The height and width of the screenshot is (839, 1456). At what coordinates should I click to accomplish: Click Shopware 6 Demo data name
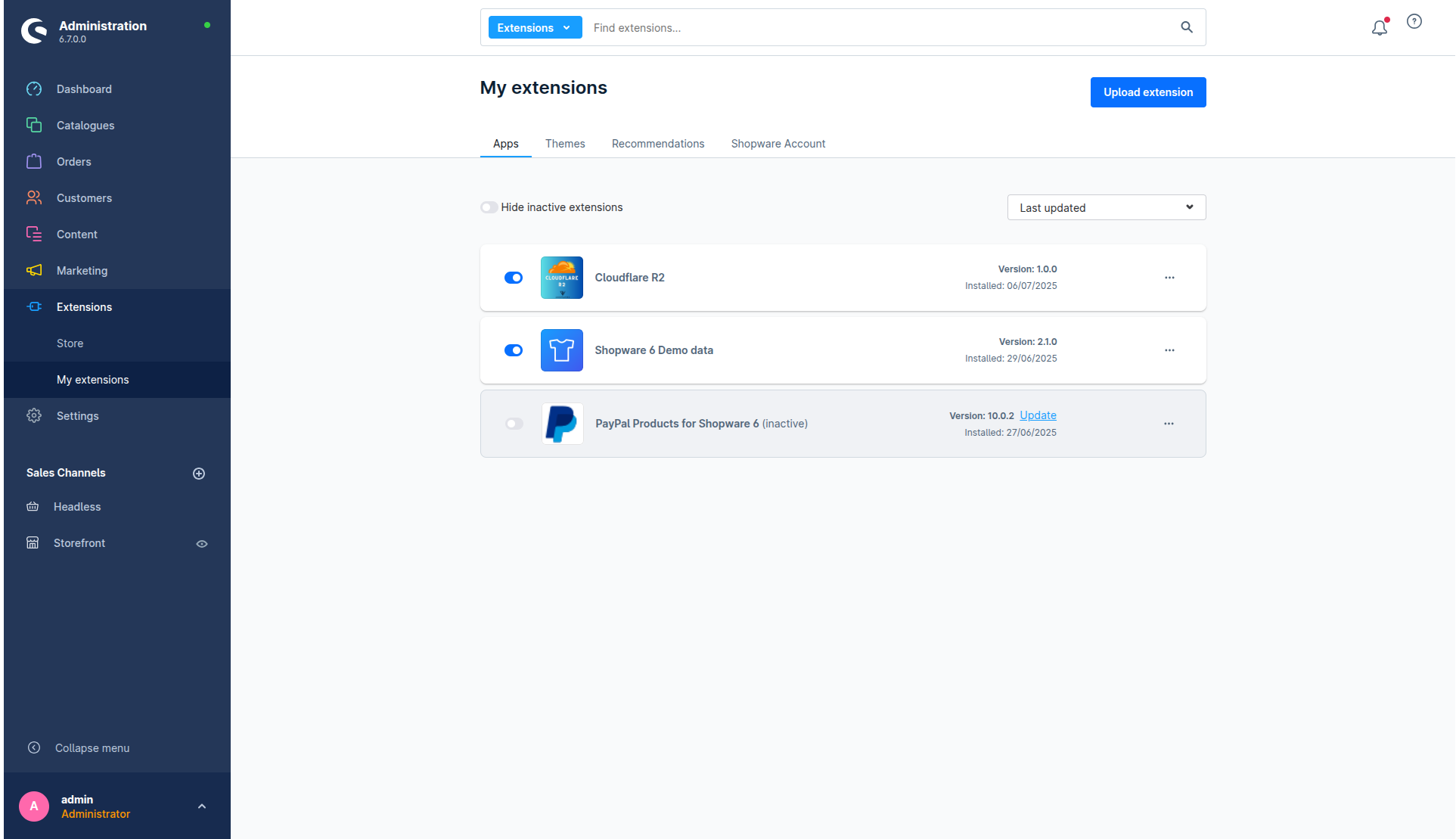[x=653, y=350]
